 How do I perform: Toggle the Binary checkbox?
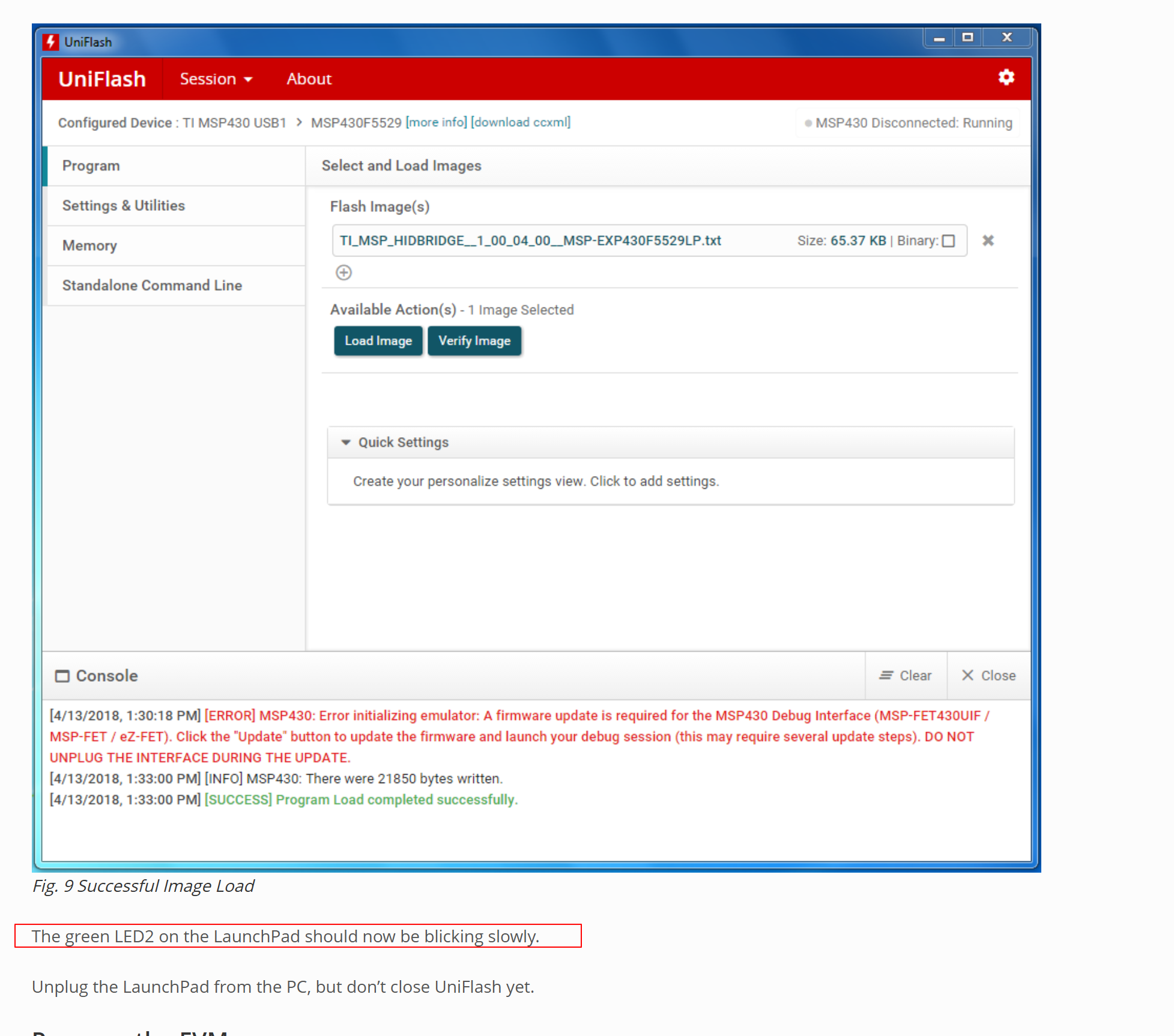click(x=949, y=241)
